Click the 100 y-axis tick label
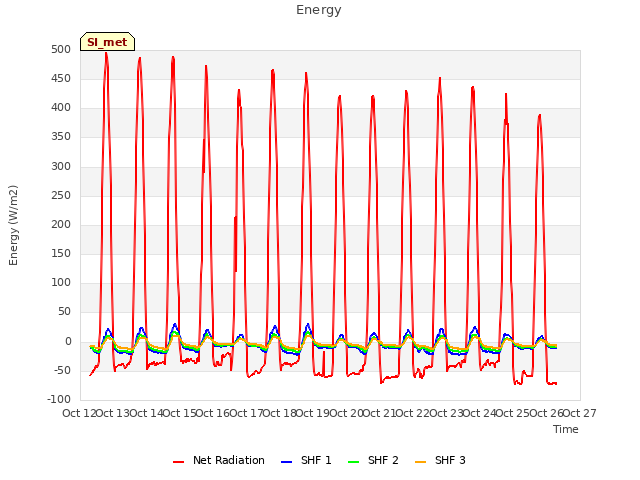The height and width of the screenshot is (480, 640). click(x=61, y=282)
